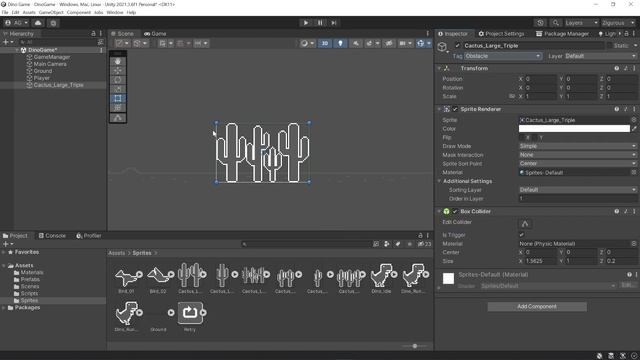
Task: Select the Bird_01 sprite asset
Action: click(x=127, y=279)
